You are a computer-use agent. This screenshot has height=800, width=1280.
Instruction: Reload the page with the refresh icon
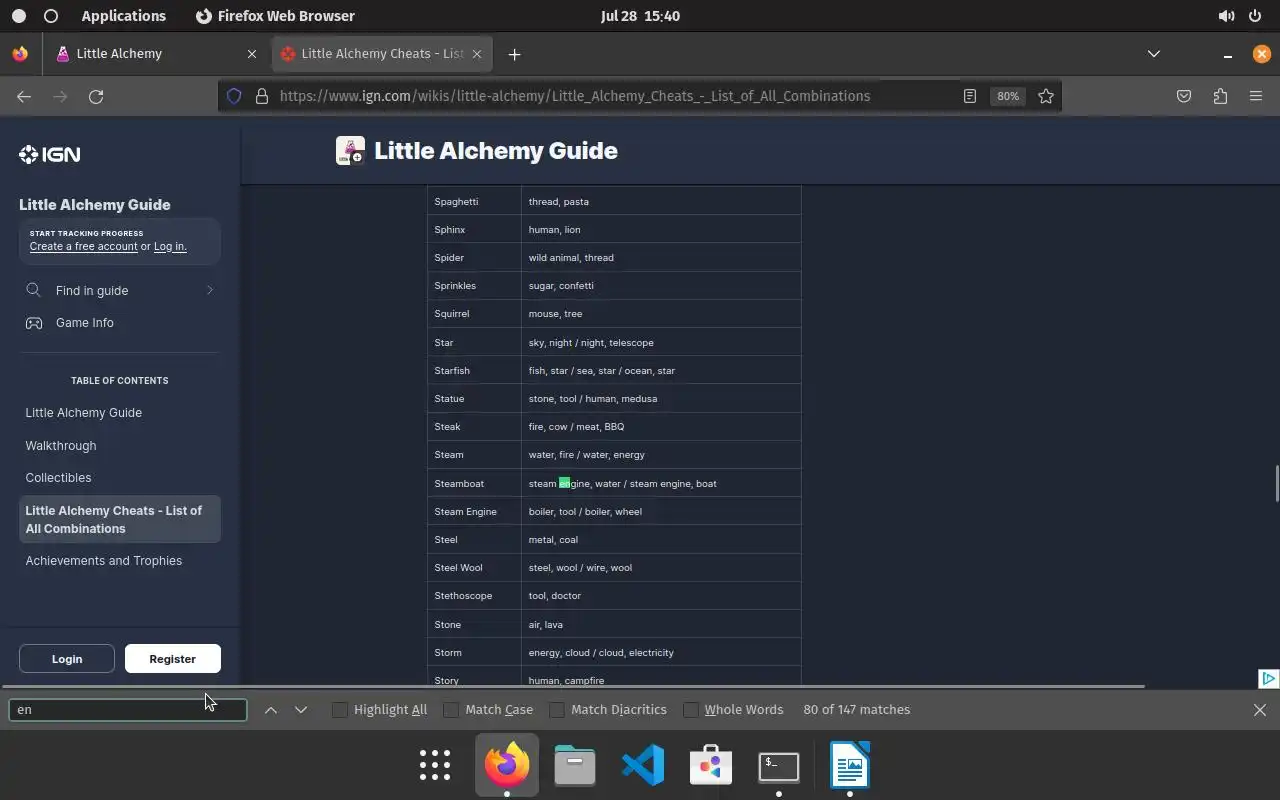click(96, 96)
